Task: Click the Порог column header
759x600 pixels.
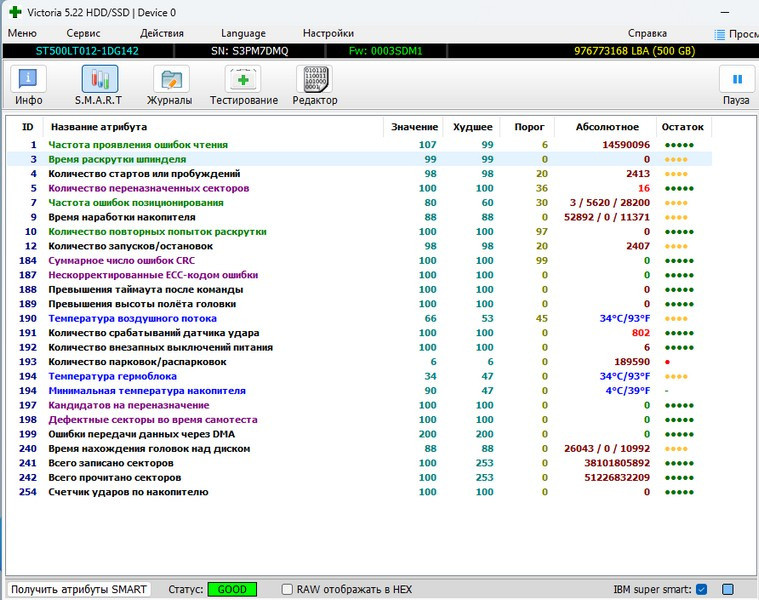Action: pos(529,127)
